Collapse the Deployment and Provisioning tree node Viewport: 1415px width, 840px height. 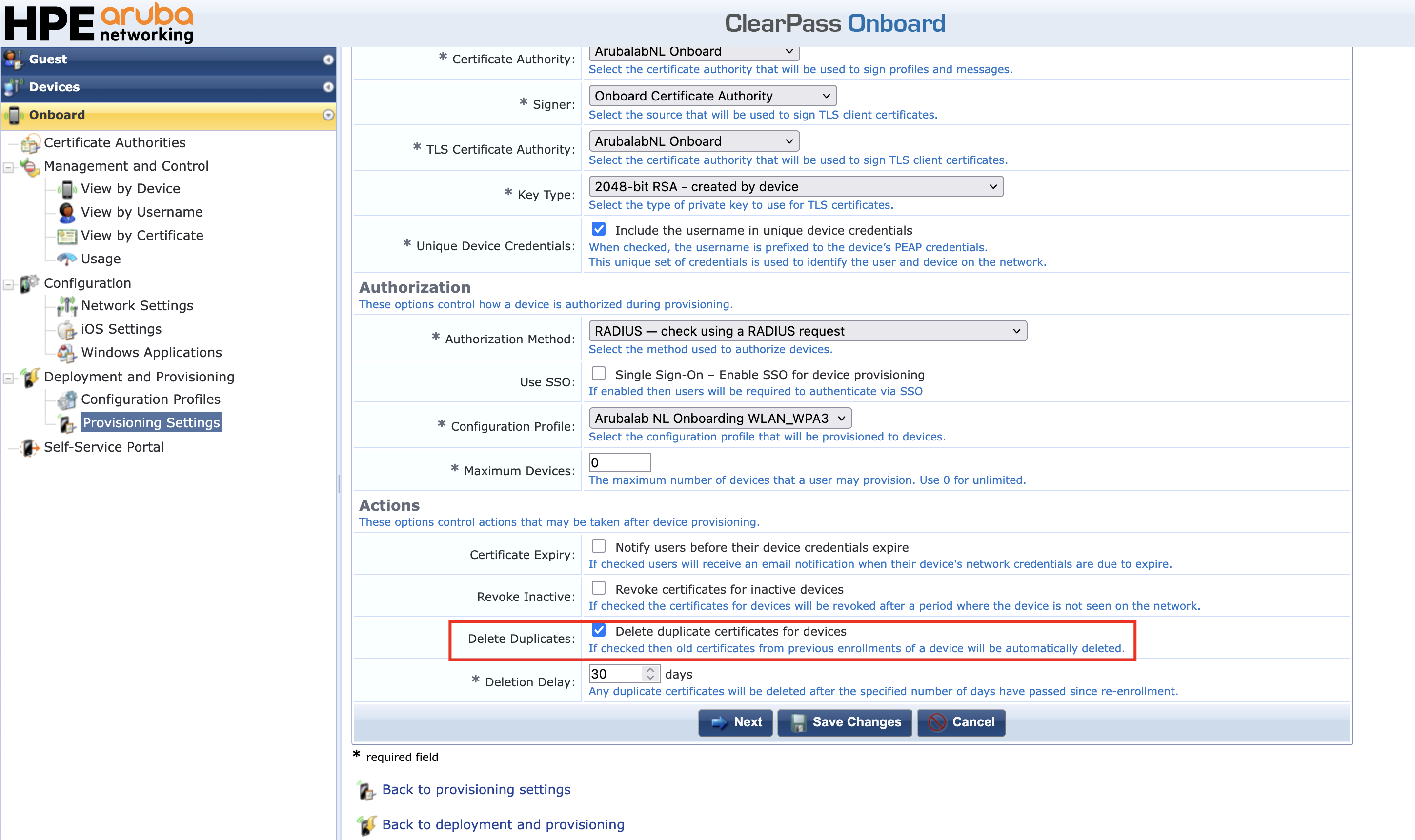[x=8, y=378]
